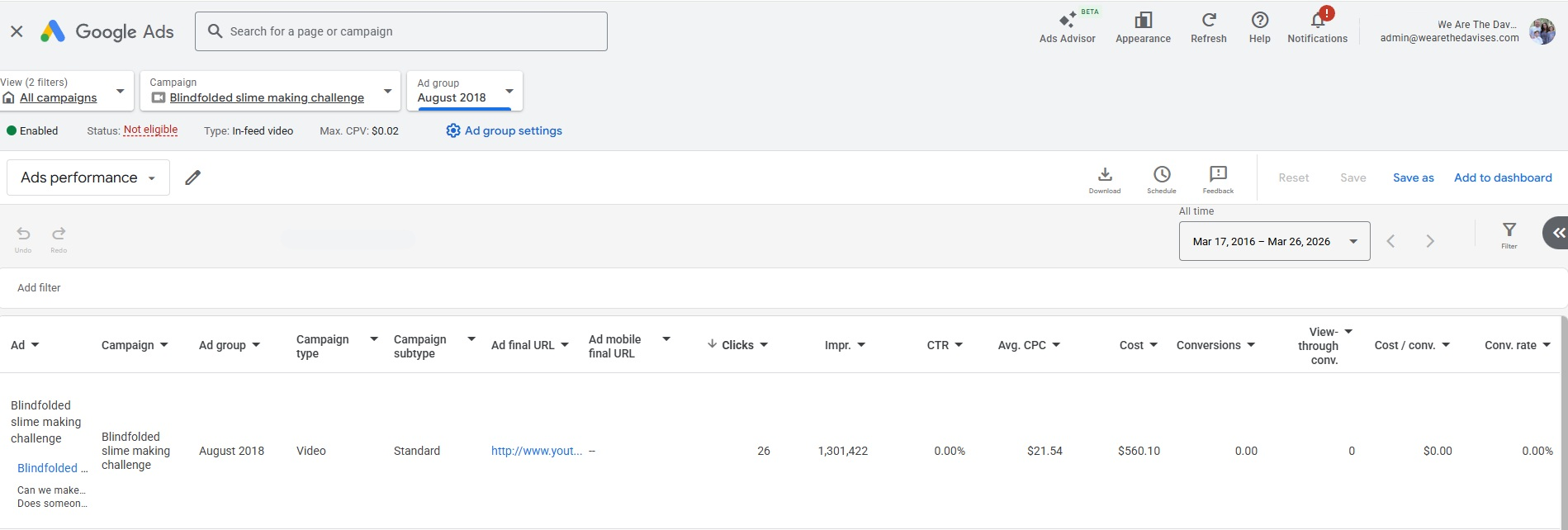Click the search for page or campaign field
1568x530 pixels.
[401, 31]
